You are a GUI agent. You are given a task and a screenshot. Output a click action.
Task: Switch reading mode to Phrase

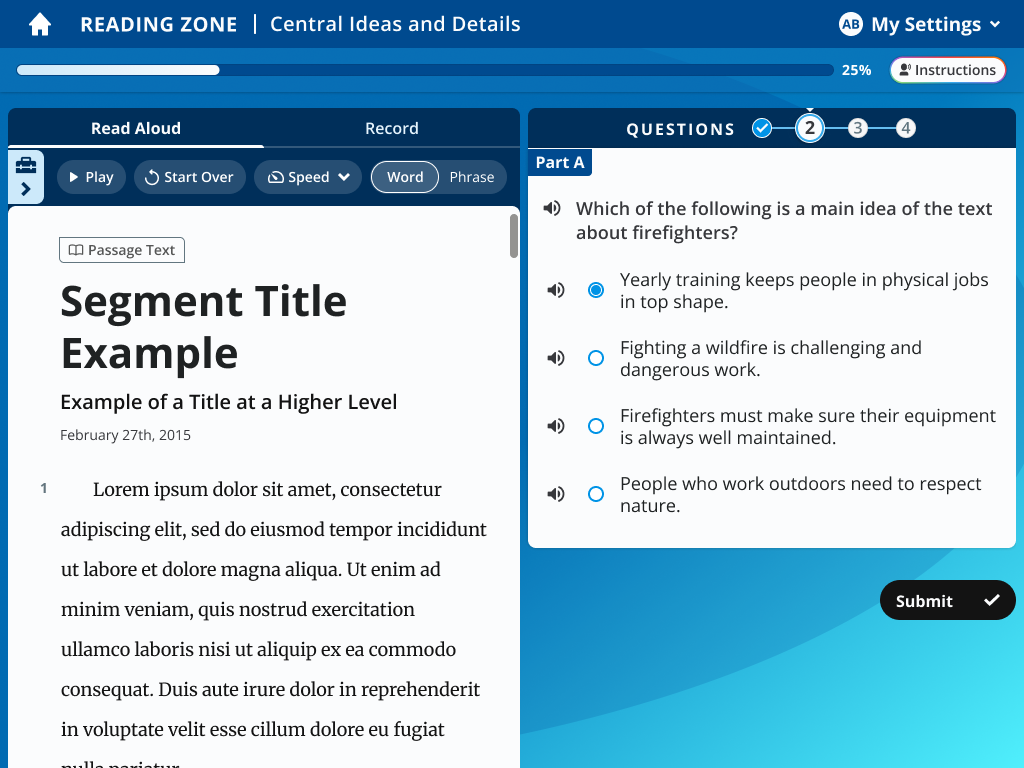click(472, 177)
